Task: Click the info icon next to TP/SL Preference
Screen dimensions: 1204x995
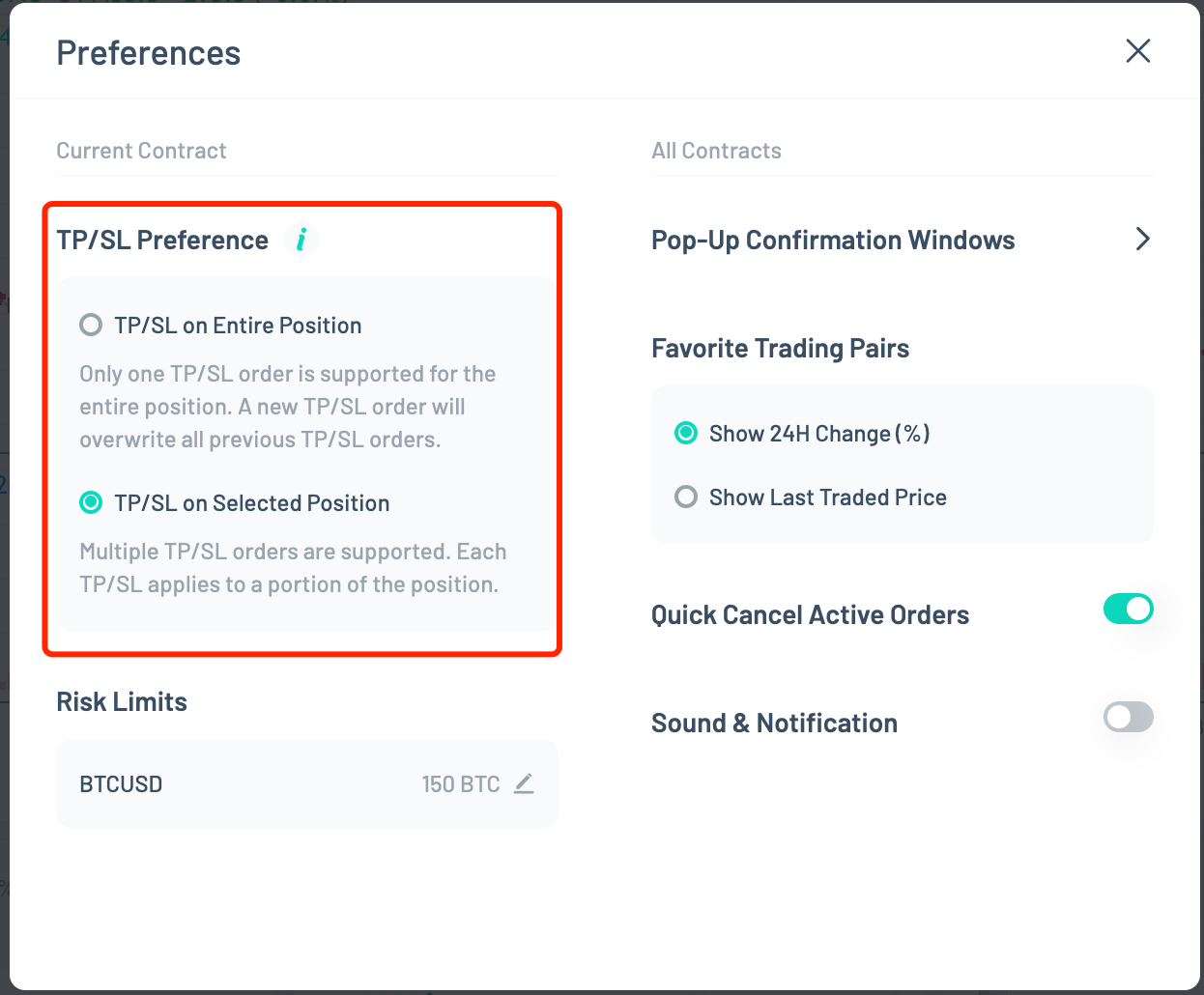Action: click(301, 239)
